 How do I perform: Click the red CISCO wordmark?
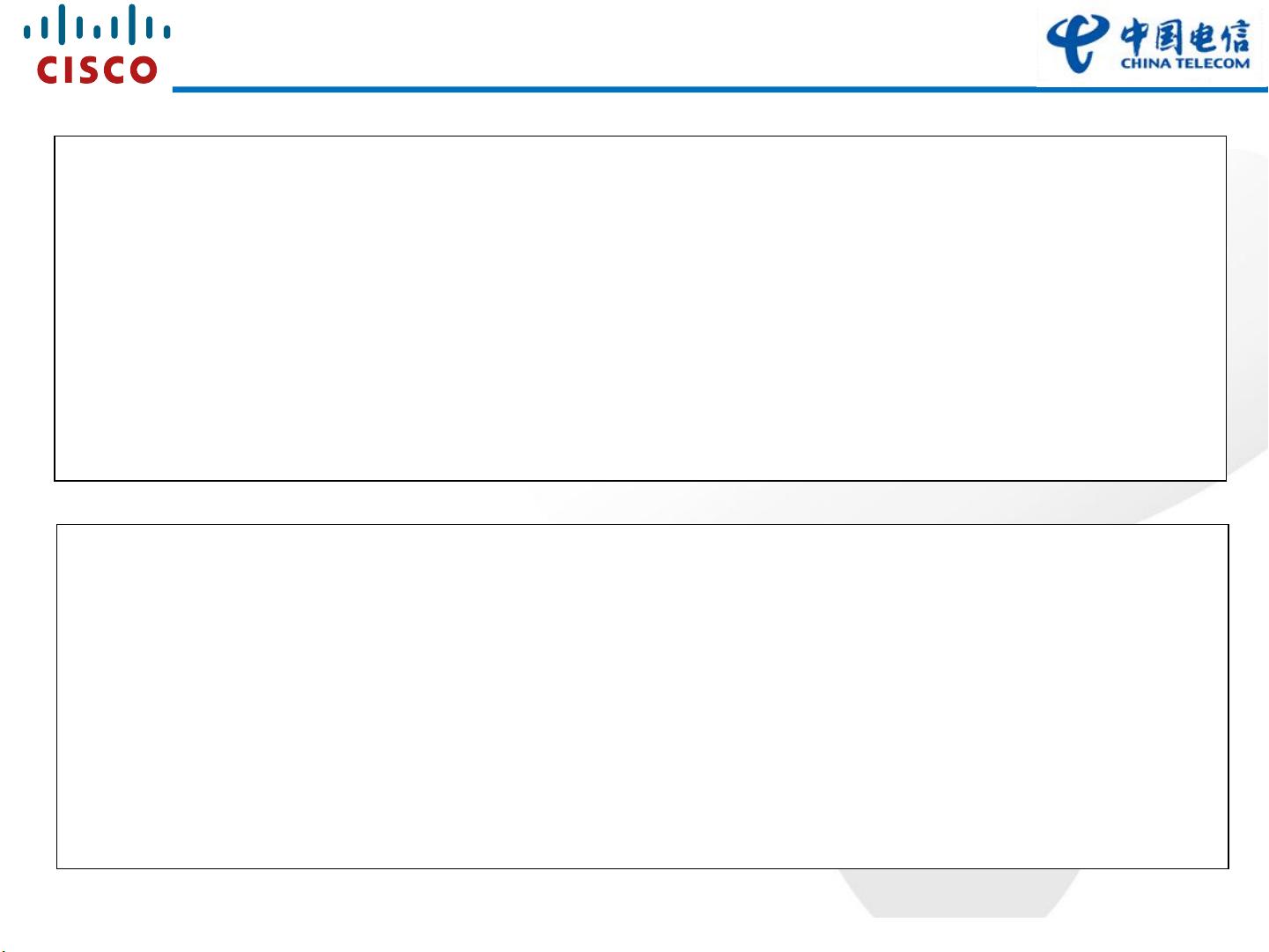[x=97, y=70]
